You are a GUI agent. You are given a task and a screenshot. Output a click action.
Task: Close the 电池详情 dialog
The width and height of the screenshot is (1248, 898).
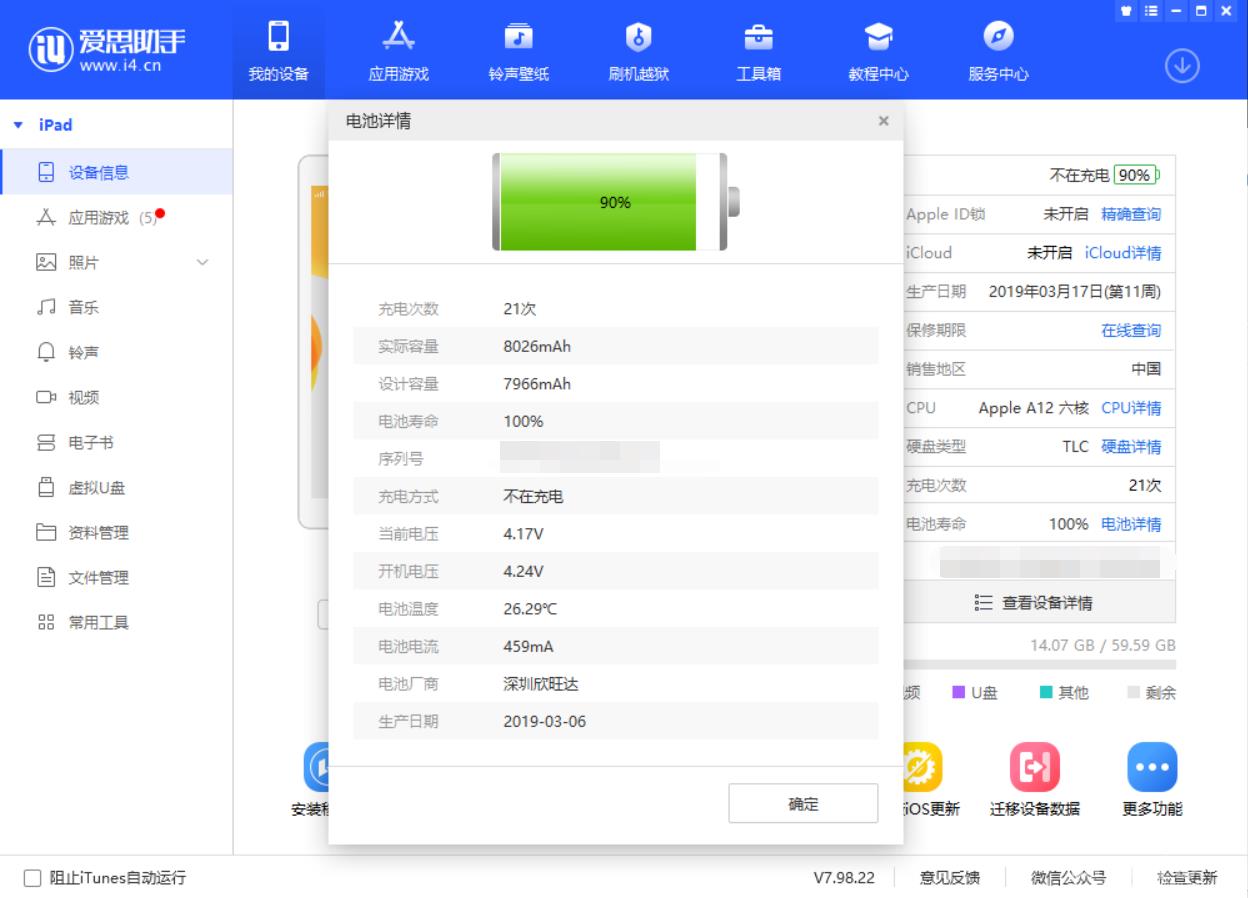tap(883, 120)
